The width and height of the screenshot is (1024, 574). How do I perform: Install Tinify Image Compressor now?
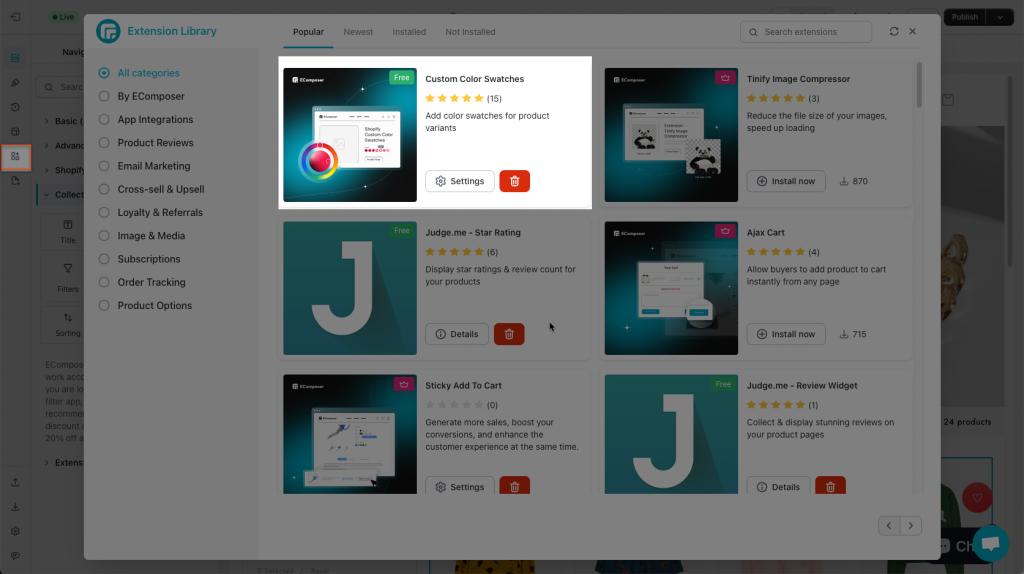click(x=786, y=181)
